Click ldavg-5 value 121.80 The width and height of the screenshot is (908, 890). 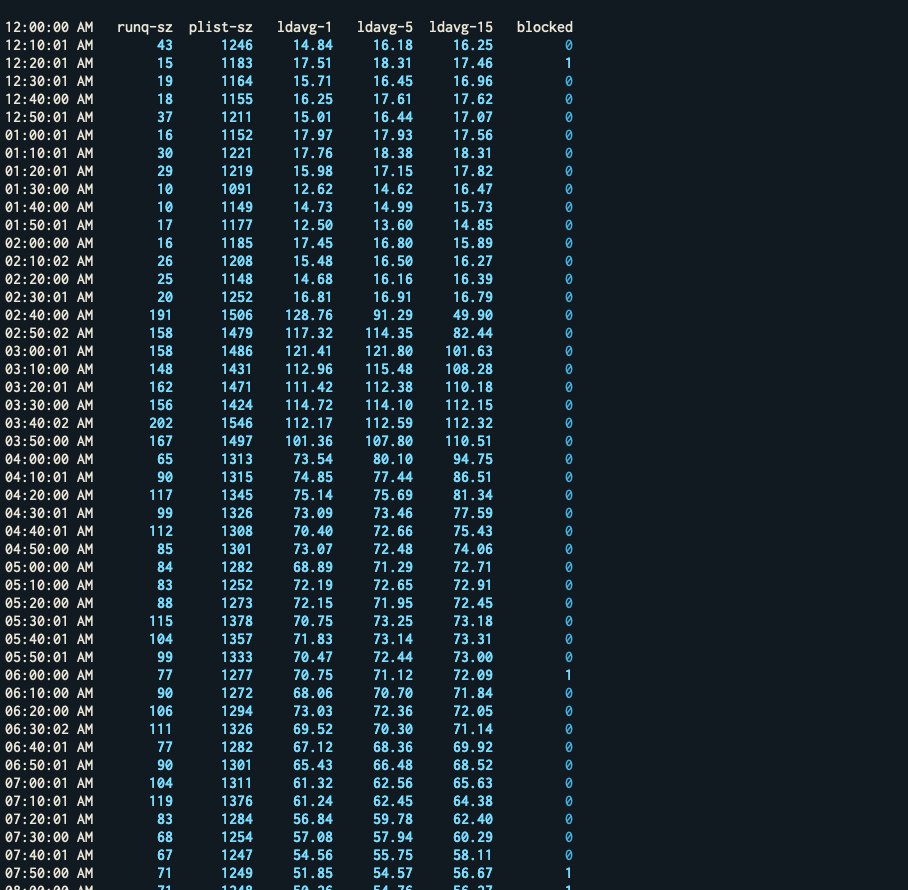(389, 351)
